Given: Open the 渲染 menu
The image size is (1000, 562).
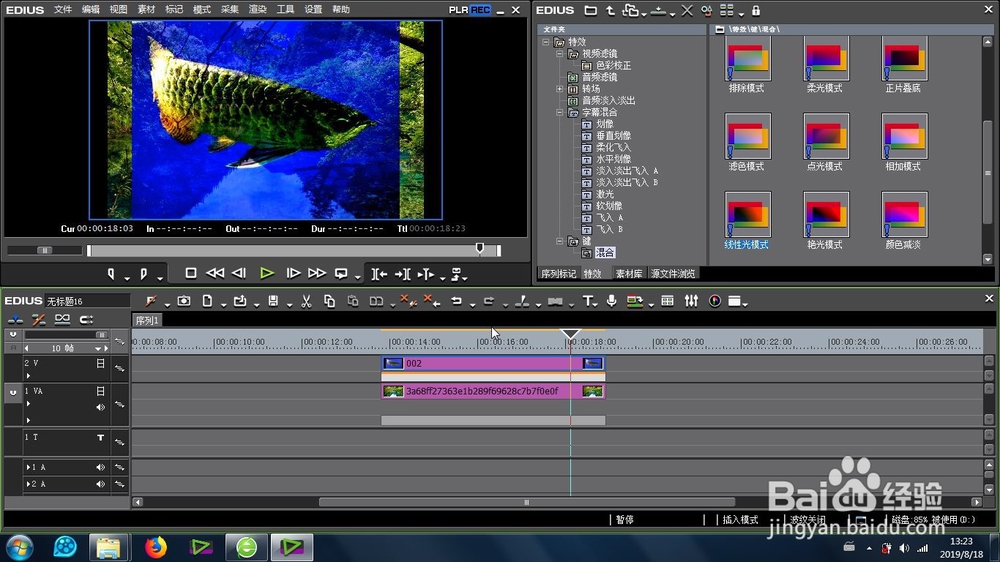Looking at the screenshot, I should [x=257, y=10].
